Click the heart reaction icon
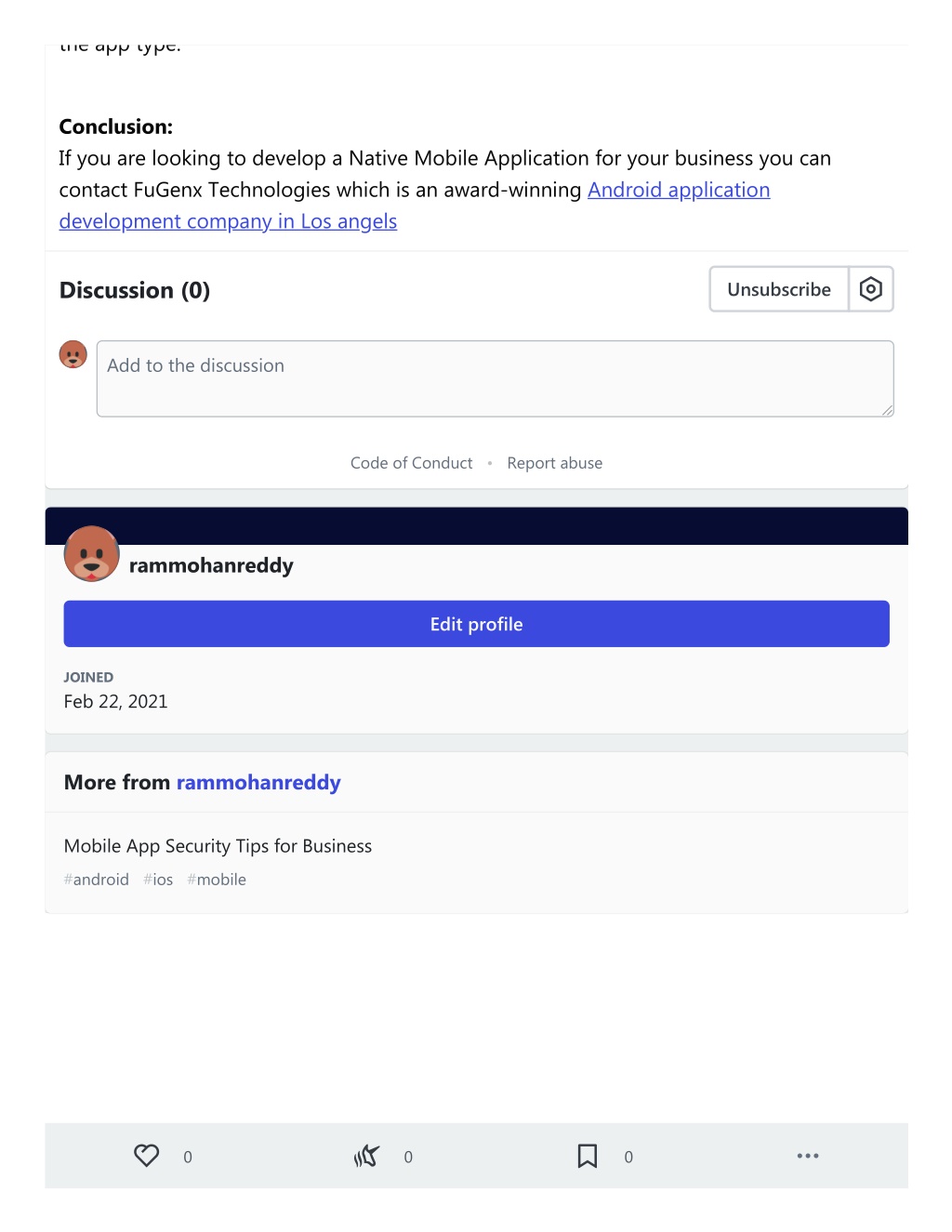The width and height of the screenshot is (952, 1232). 147,1156
